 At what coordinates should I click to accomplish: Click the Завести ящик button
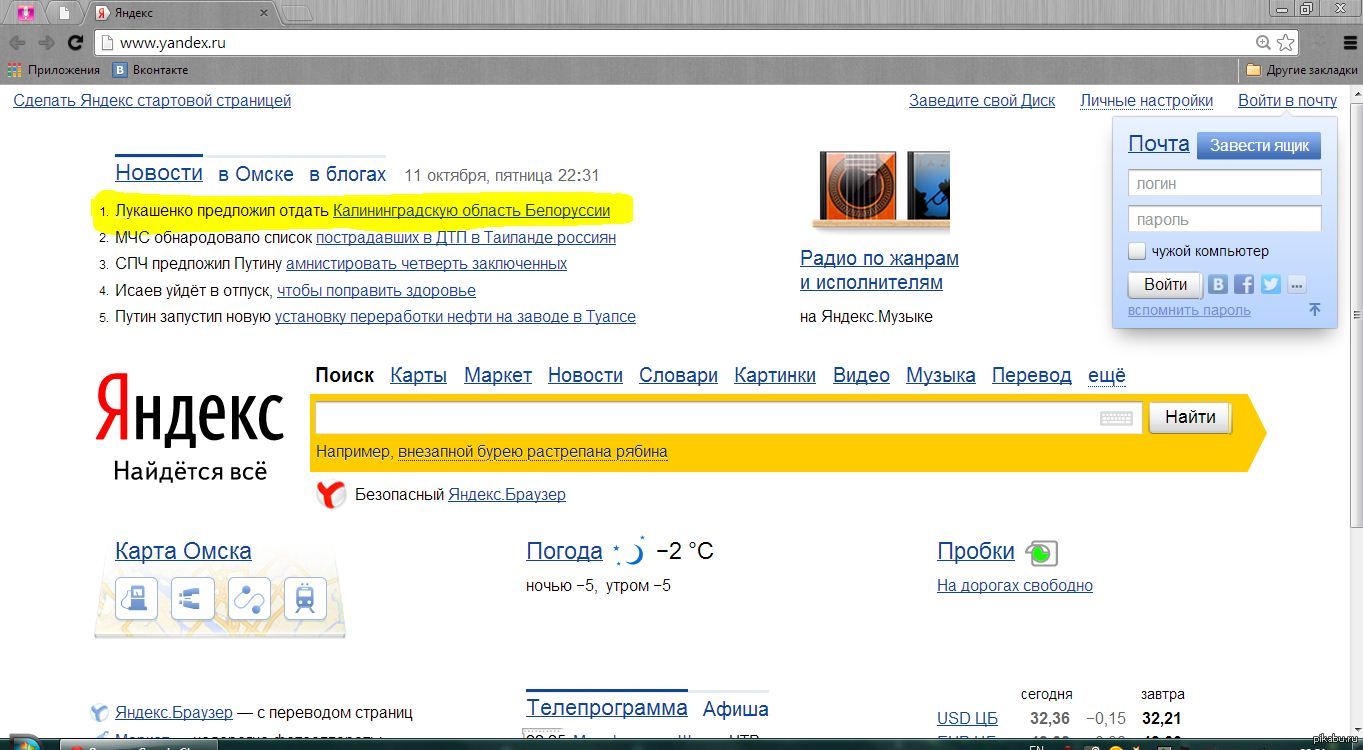click(x=1259, y=145)
